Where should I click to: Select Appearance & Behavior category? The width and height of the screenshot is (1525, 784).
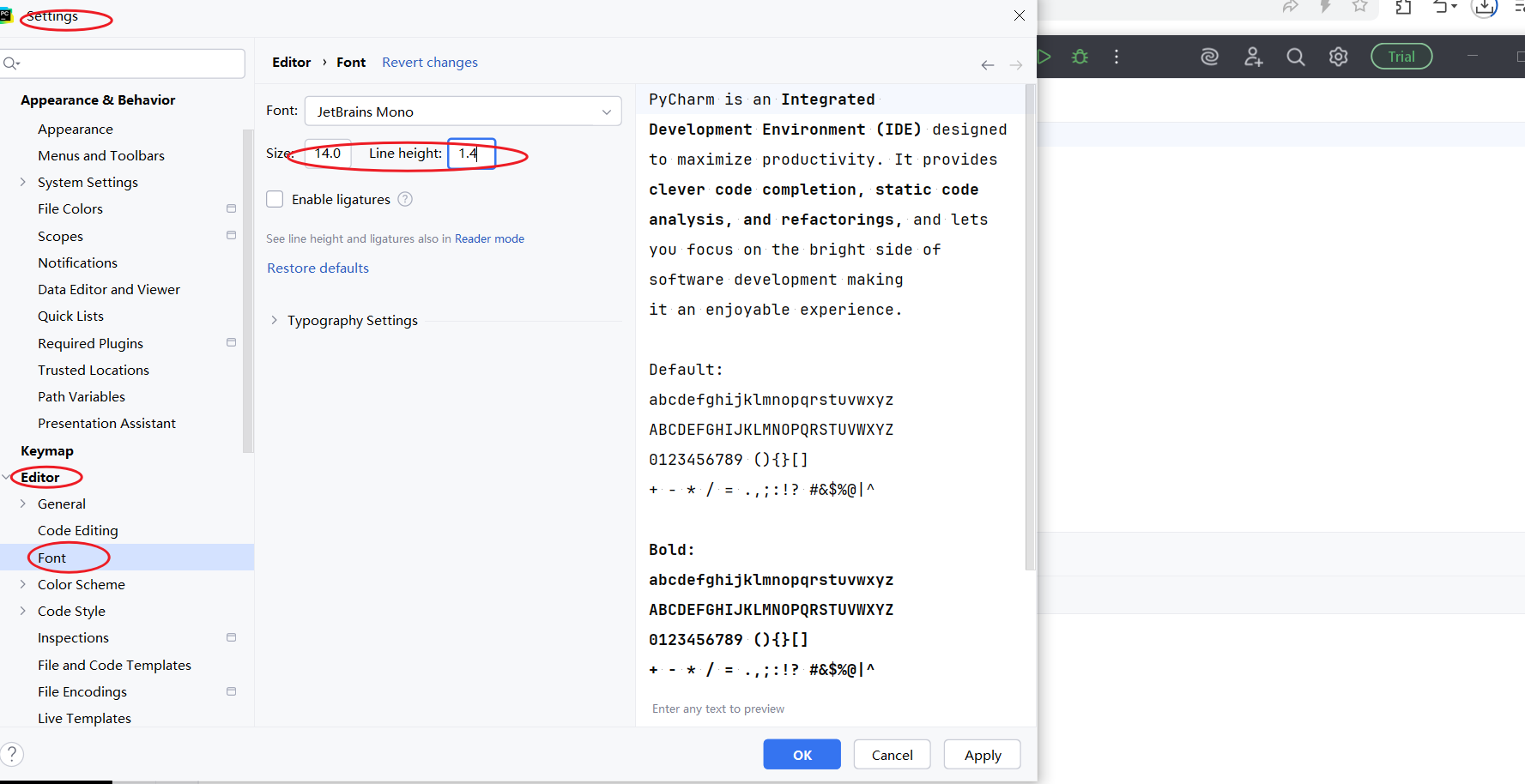click(98, 100)
